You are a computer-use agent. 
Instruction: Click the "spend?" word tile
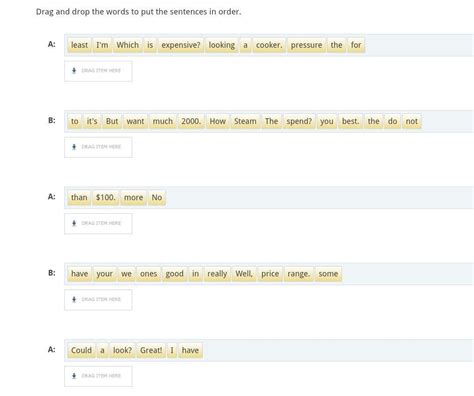(x=299, y=121)
